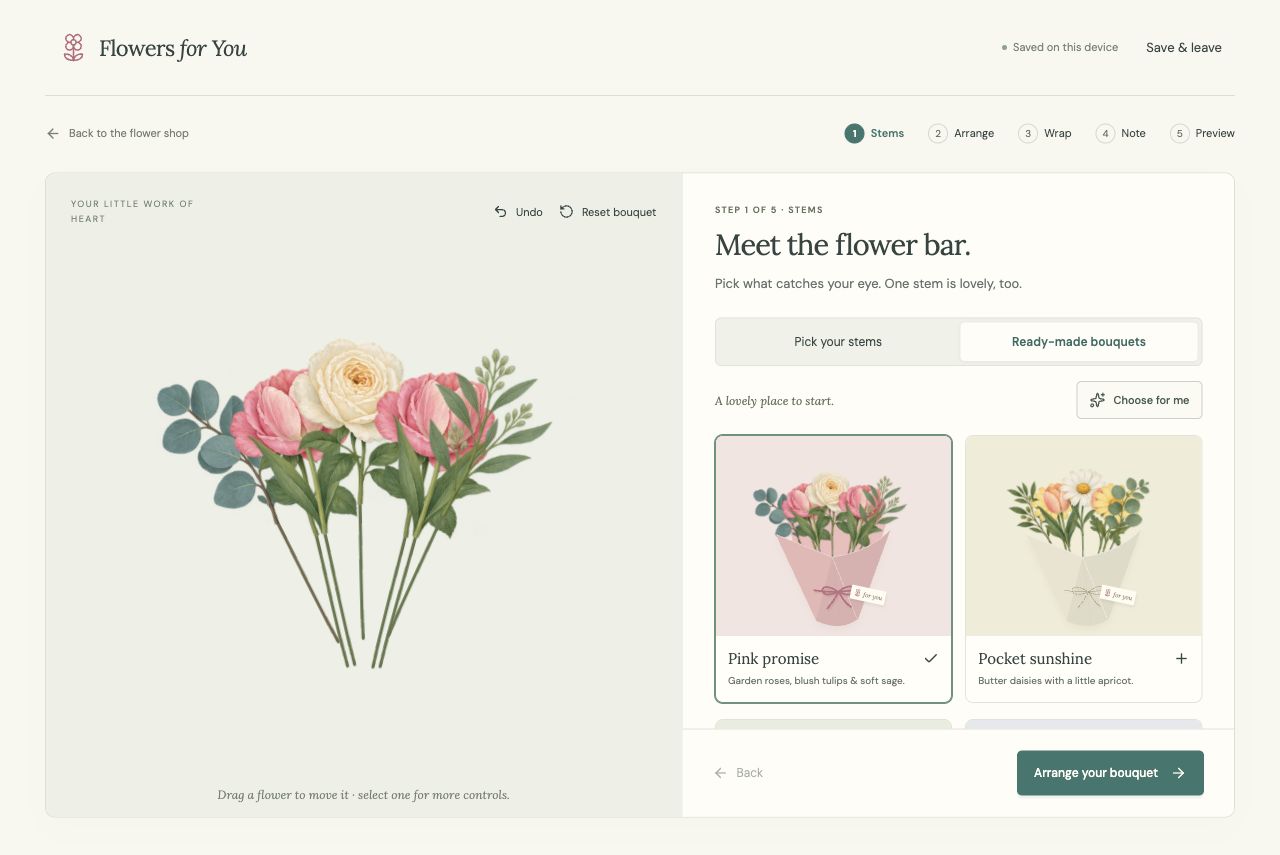Screen dimensions: 1280x855
Task: Click the 'Saved on this device' status text
Action: point(1065,47)
